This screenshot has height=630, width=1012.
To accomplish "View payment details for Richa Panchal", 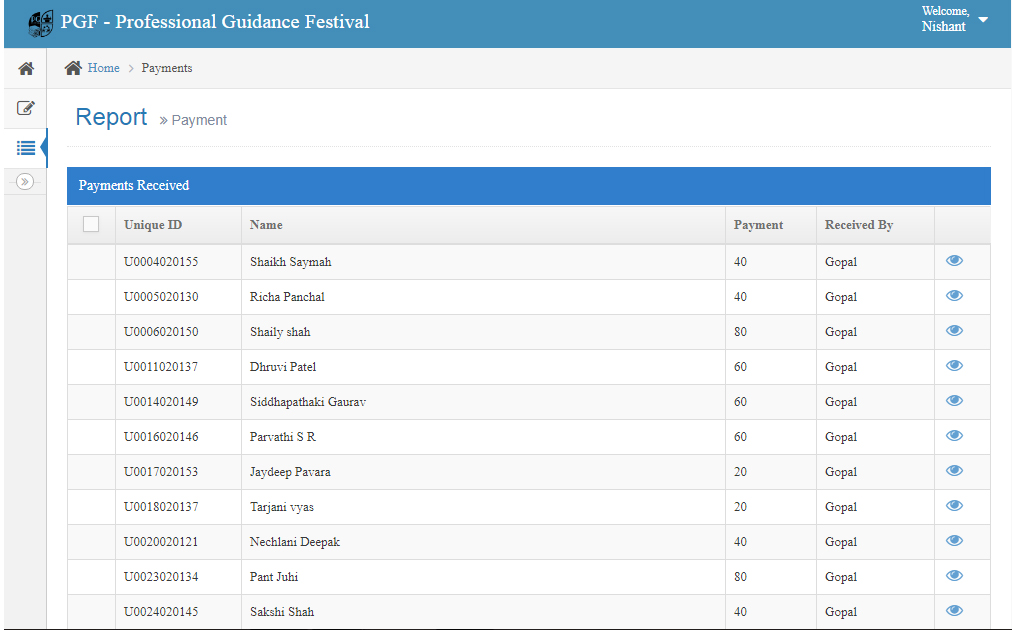I will click(955, 296).
